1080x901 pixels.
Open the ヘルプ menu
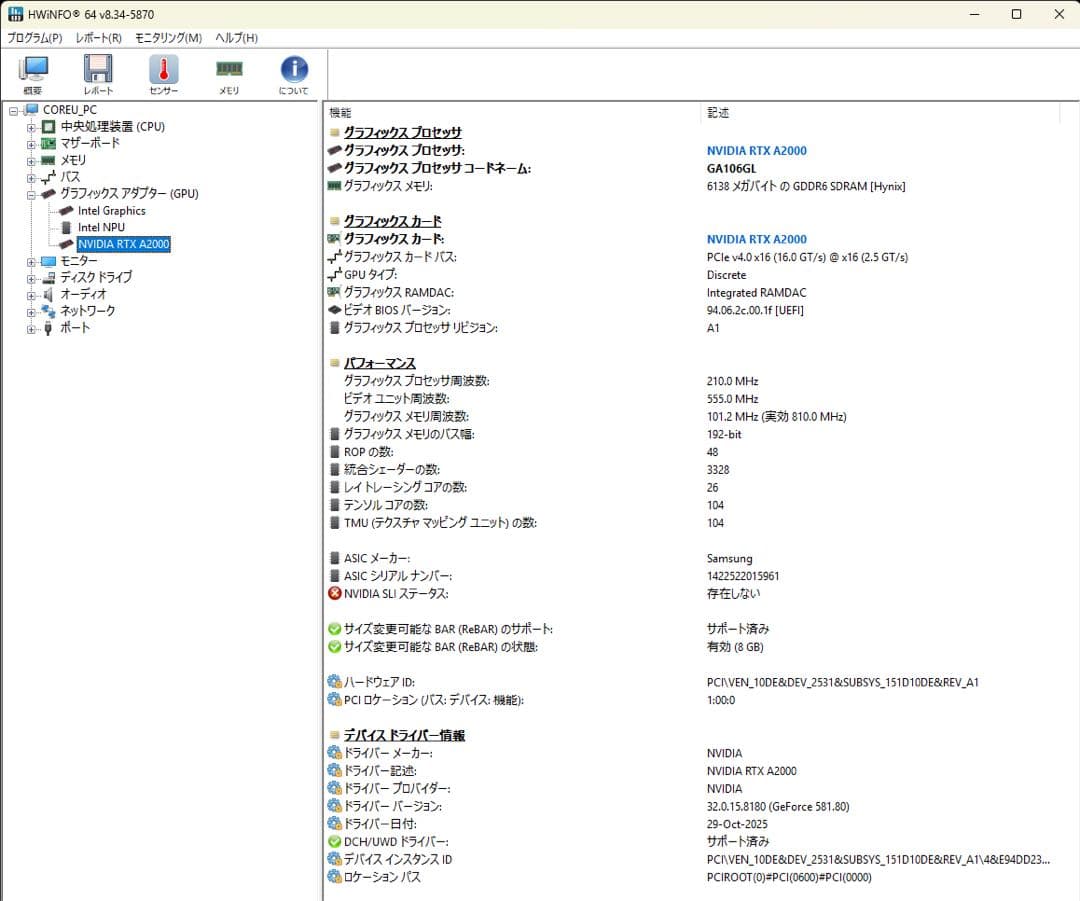234,37
